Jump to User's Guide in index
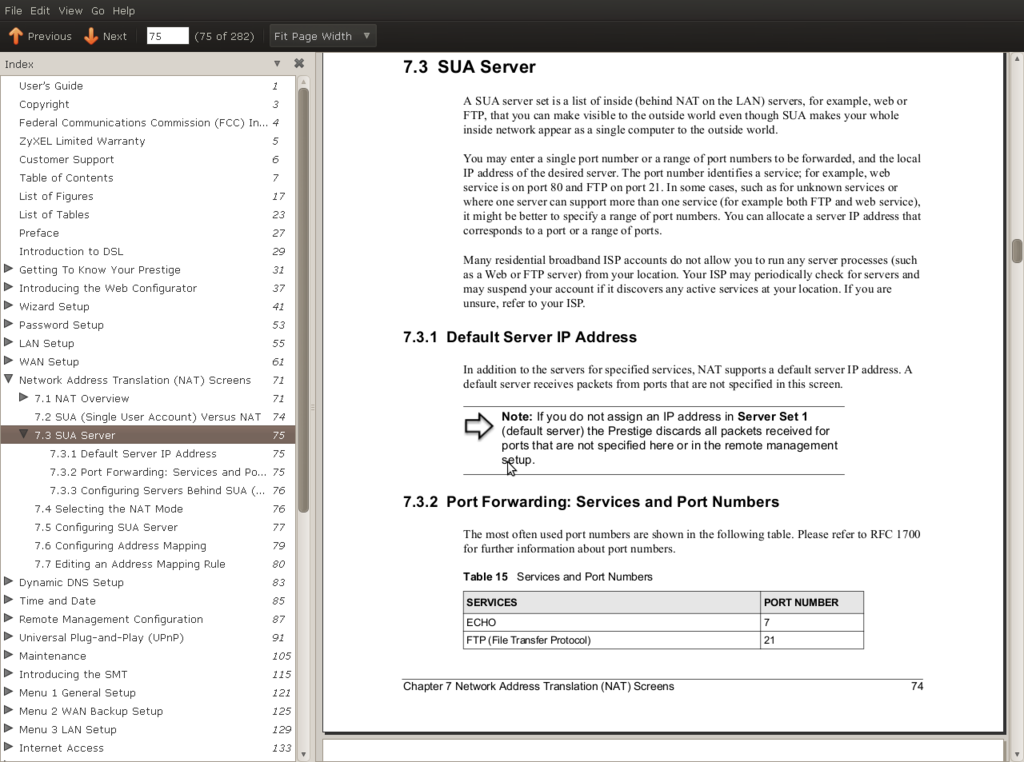Screen dimensions: 1024x762 point(51,86)
